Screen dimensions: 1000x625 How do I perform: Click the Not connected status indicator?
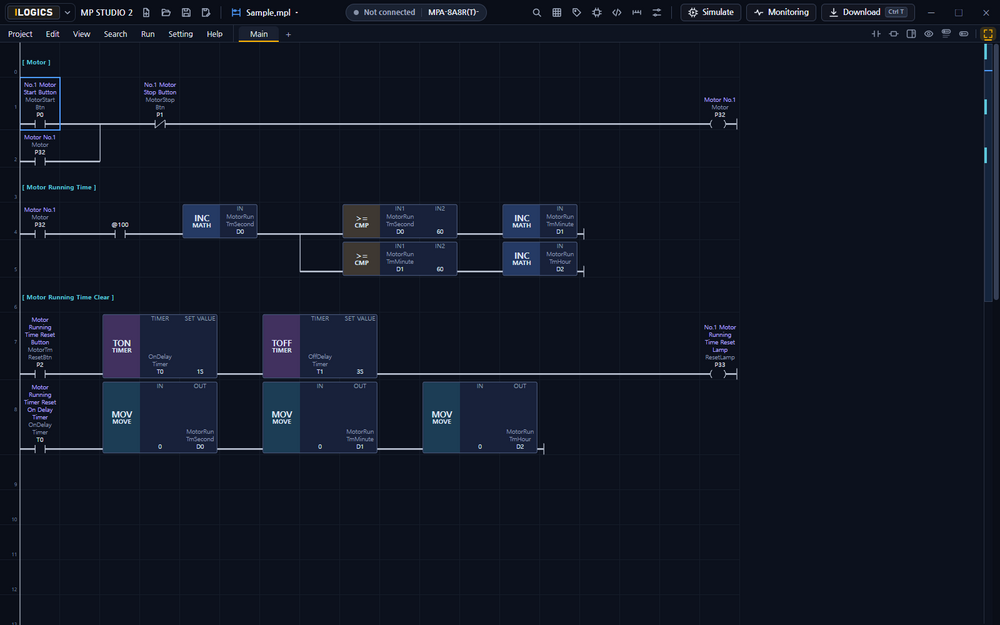(385, 12)
